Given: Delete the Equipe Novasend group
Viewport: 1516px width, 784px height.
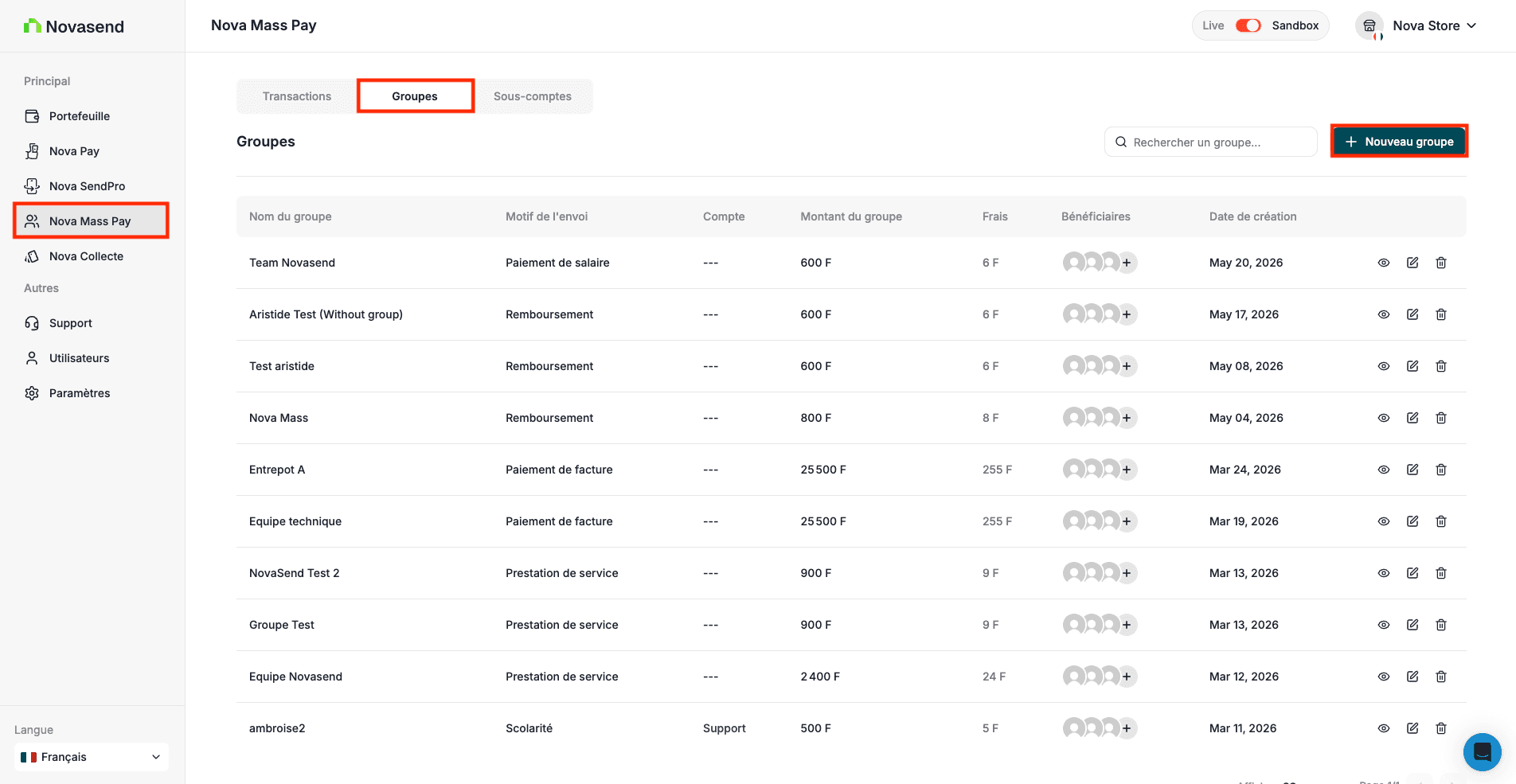Looking at the screenshot, I should coord(1441,677).
